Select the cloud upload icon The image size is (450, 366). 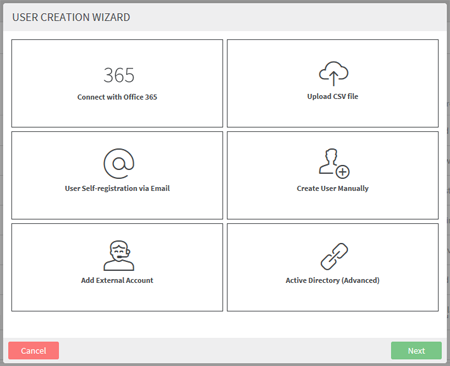334,73
